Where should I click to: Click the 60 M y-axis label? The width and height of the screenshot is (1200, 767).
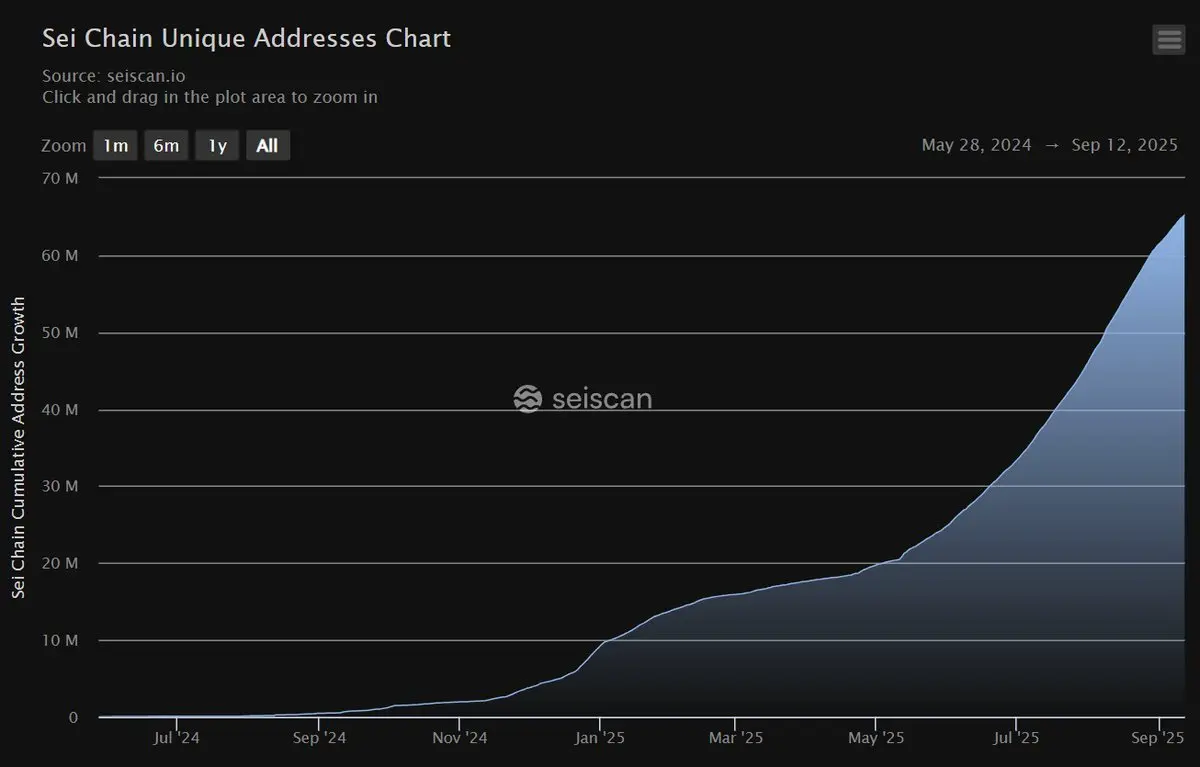point(62,256)
